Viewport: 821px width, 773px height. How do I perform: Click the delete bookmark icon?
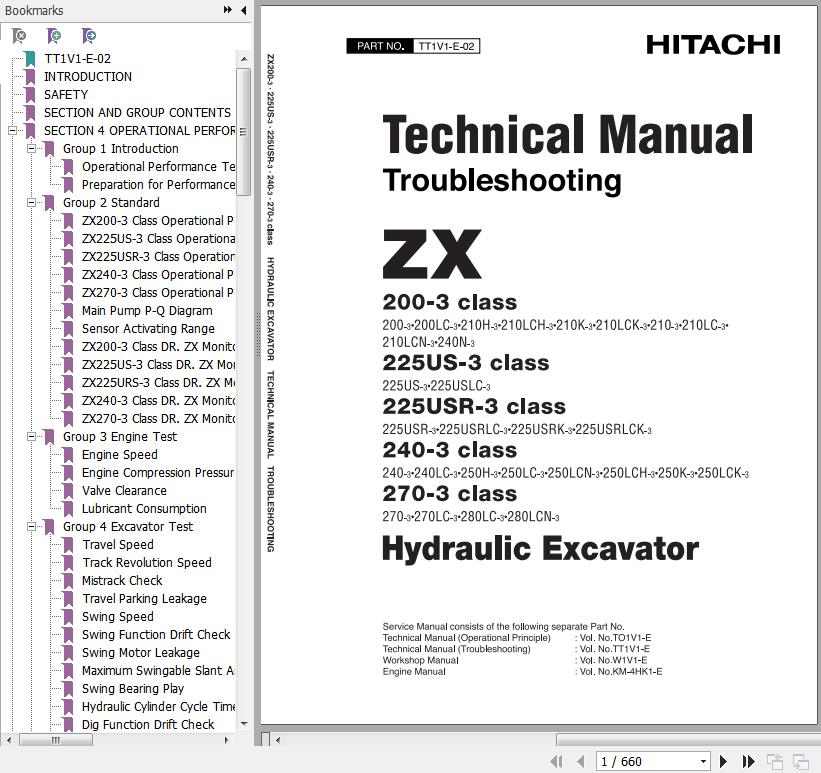point(19,36)
